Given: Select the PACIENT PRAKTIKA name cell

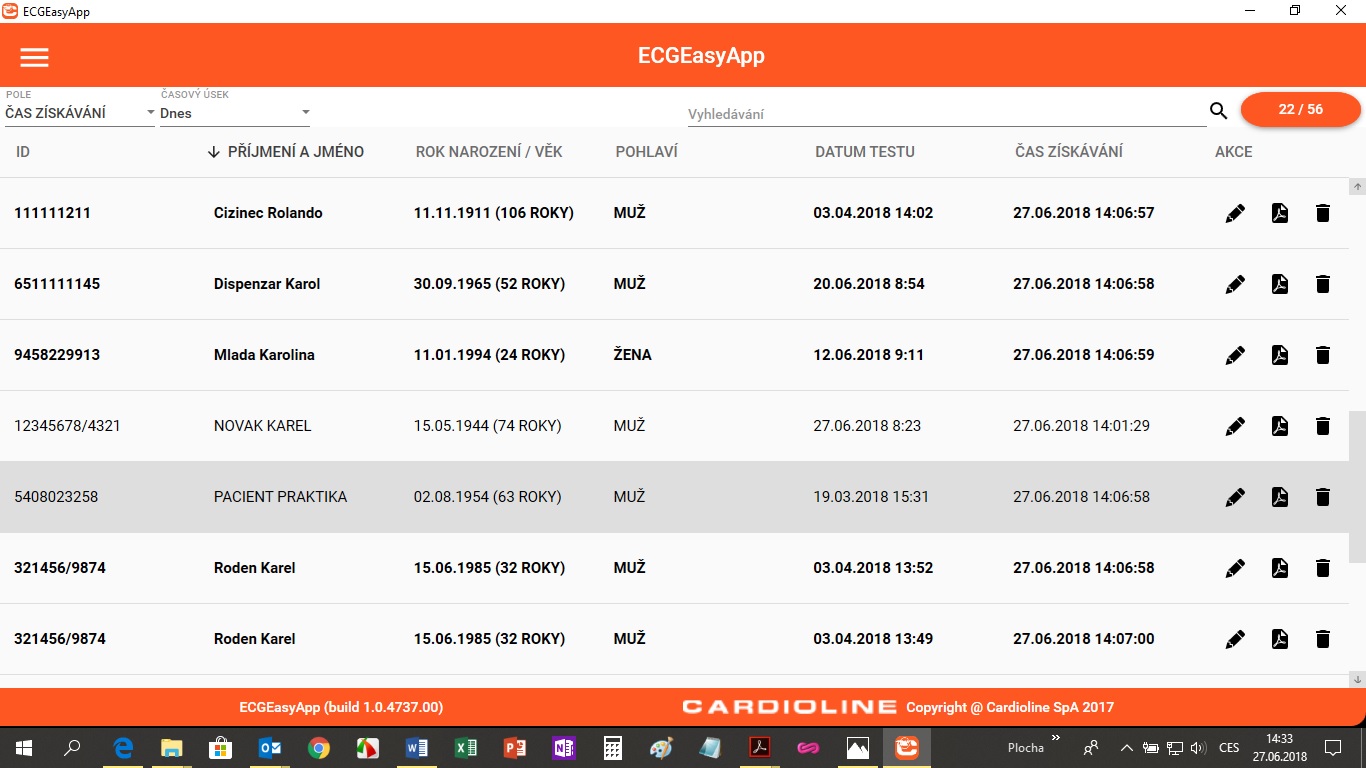Looking at the screenshot, I should [280, 497].
